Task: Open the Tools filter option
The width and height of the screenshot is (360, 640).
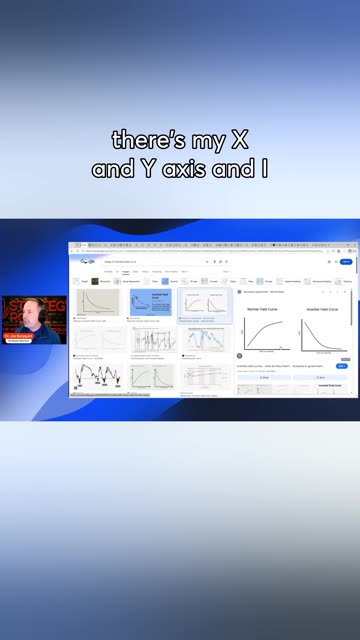Action: (x=226, y=271)
